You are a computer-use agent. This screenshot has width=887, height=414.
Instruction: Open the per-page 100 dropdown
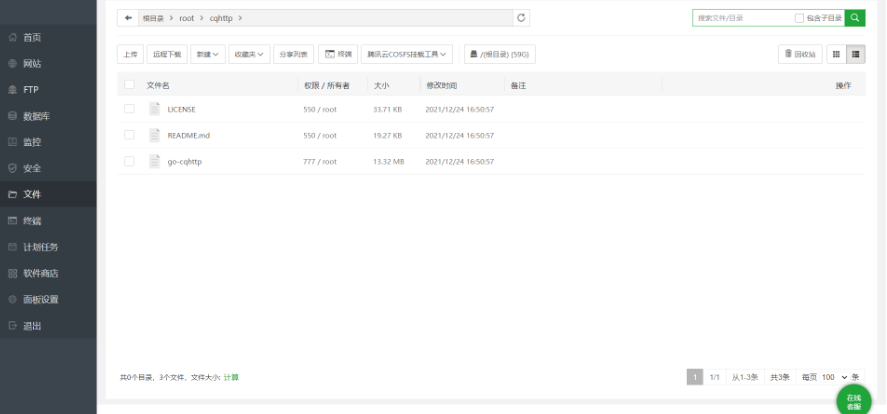tap(835, 377)
